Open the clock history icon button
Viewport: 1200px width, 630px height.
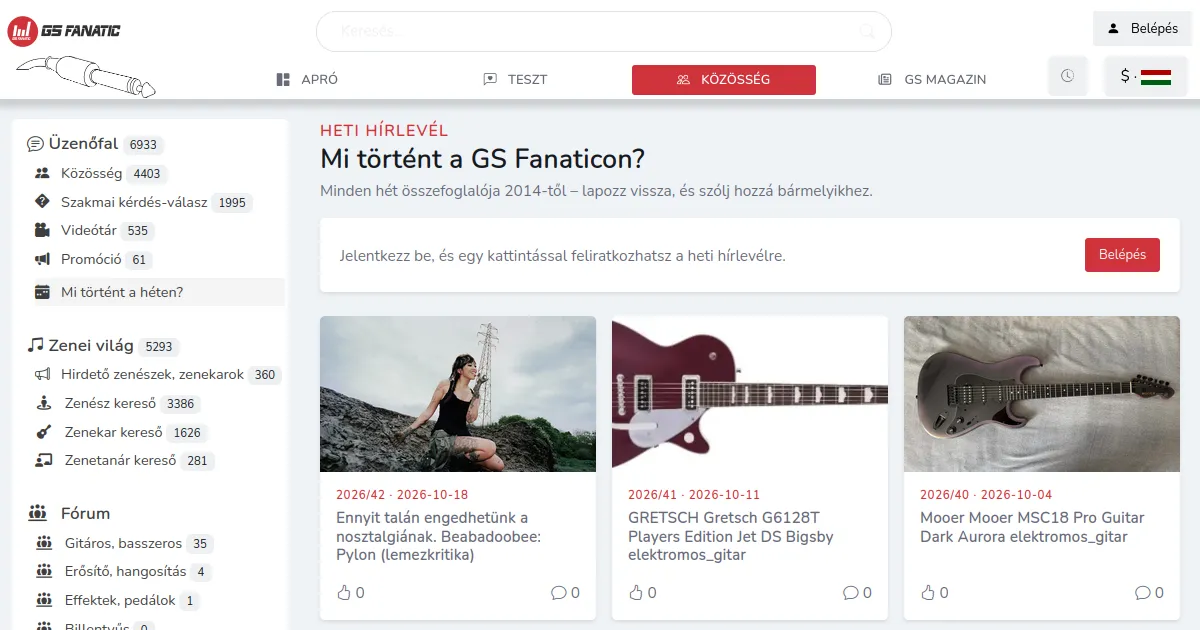[x=1067, y=76]
